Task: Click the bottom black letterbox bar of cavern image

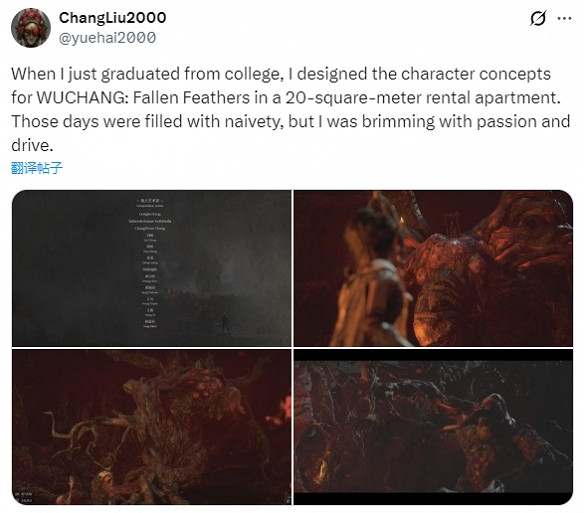Action: [x=433, y=498]
